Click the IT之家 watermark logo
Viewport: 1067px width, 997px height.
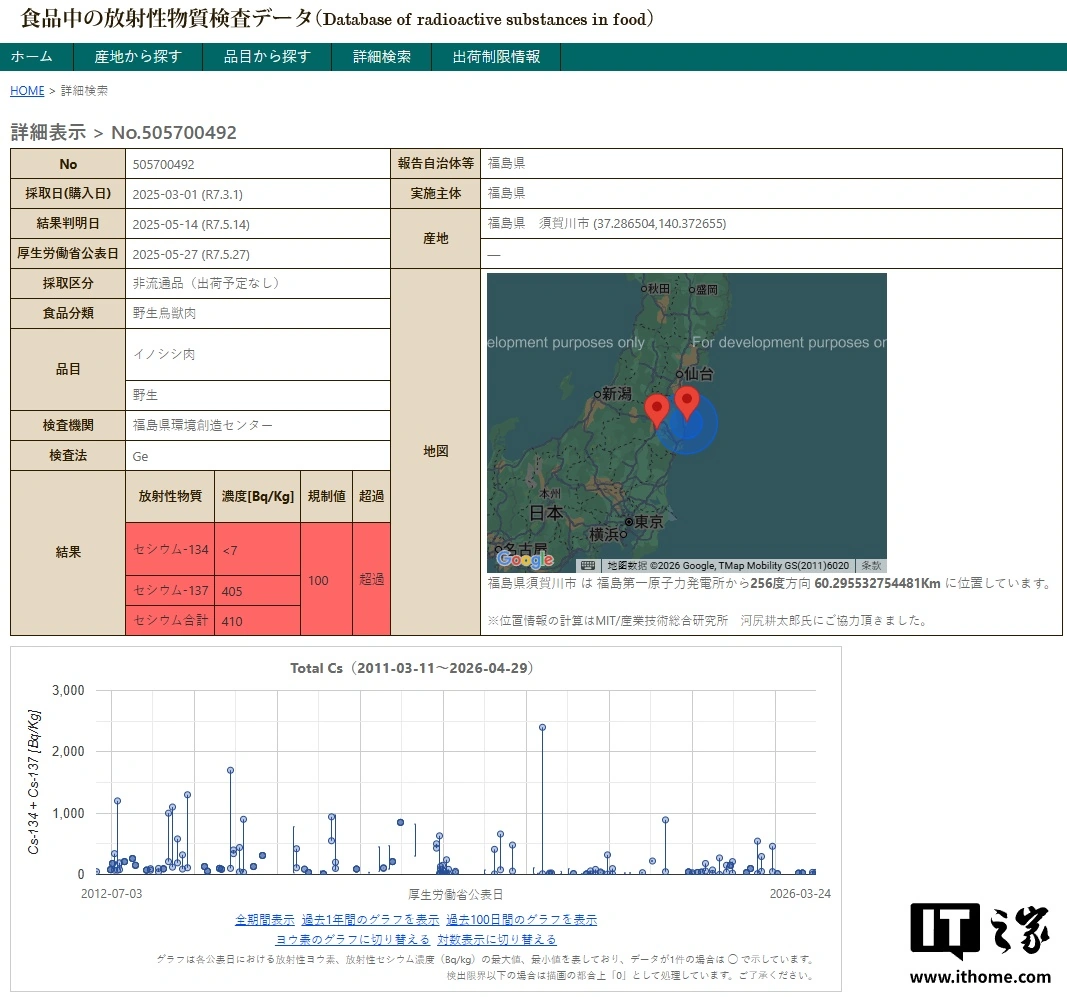click(980, 943)
